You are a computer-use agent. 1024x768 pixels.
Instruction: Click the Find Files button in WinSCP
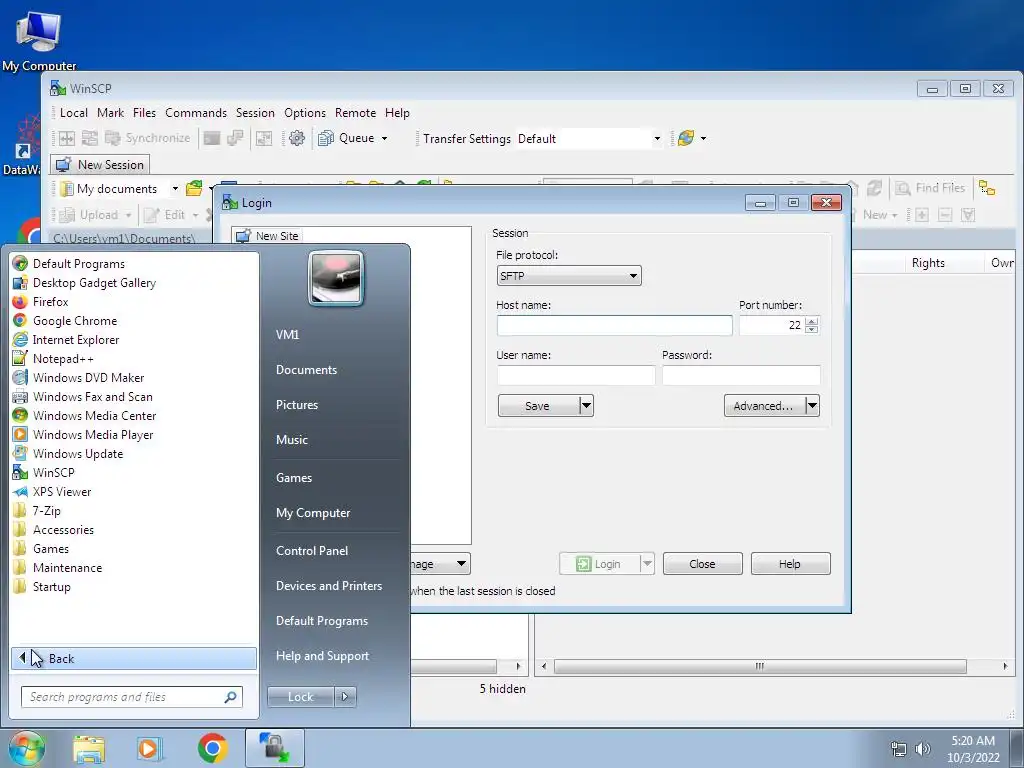point(930,188)
